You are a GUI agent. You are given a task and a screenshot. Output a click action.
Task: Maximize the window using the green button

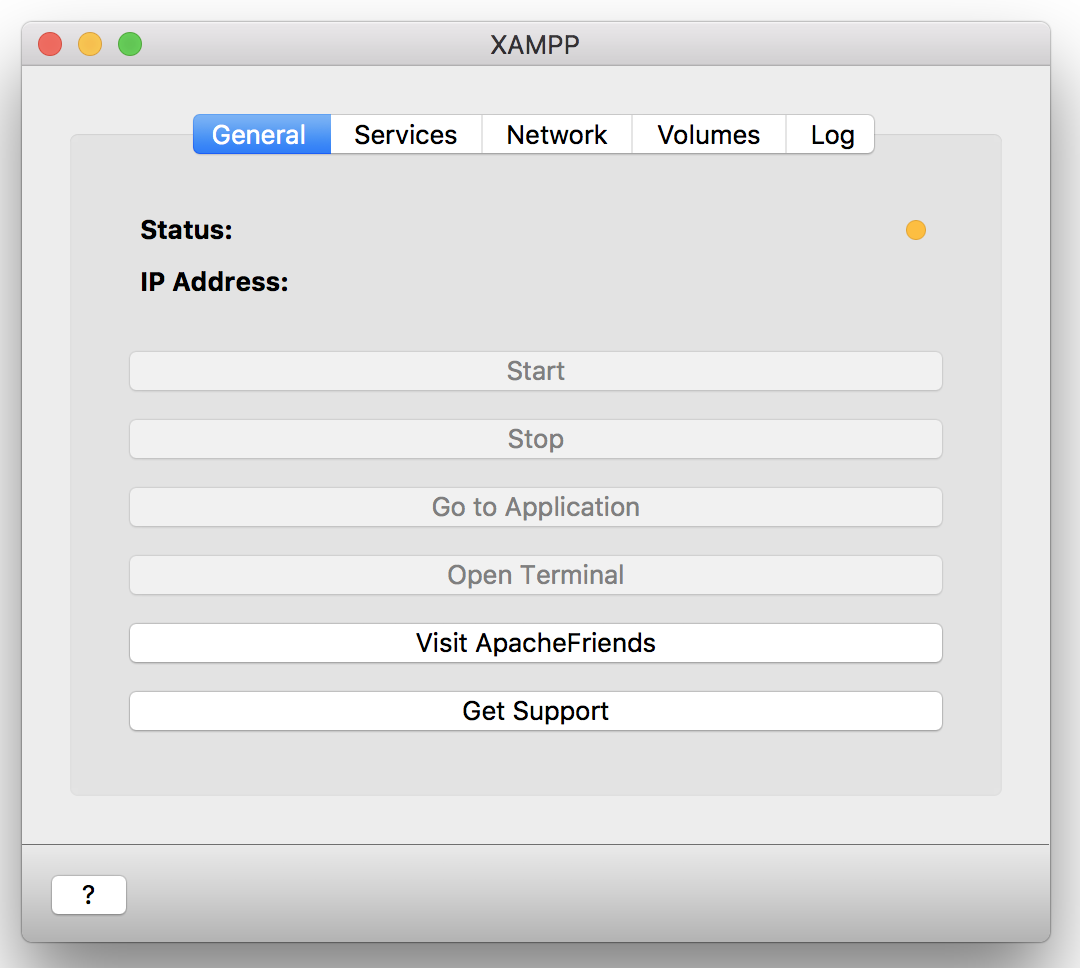[130, 44]
